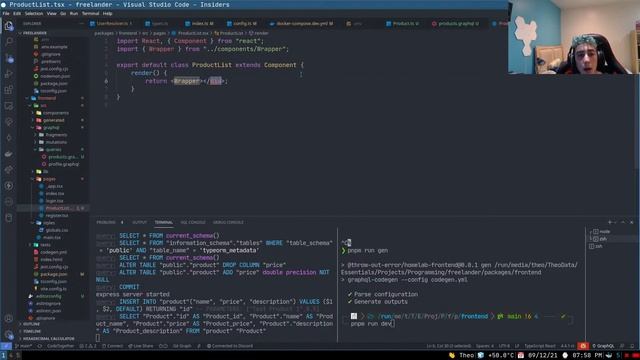Click the GraphQL status bar item

pos(603,346)
